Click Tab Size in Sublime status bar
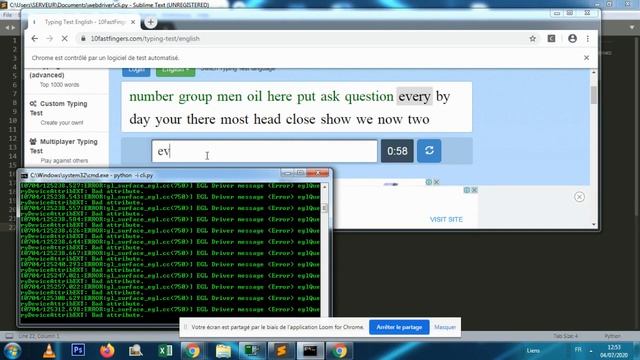 coord(565,336)
